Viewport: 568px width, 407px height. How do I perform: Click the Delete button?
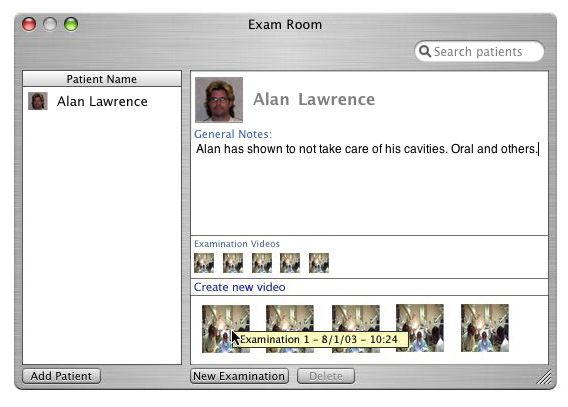tap(326, 376)
